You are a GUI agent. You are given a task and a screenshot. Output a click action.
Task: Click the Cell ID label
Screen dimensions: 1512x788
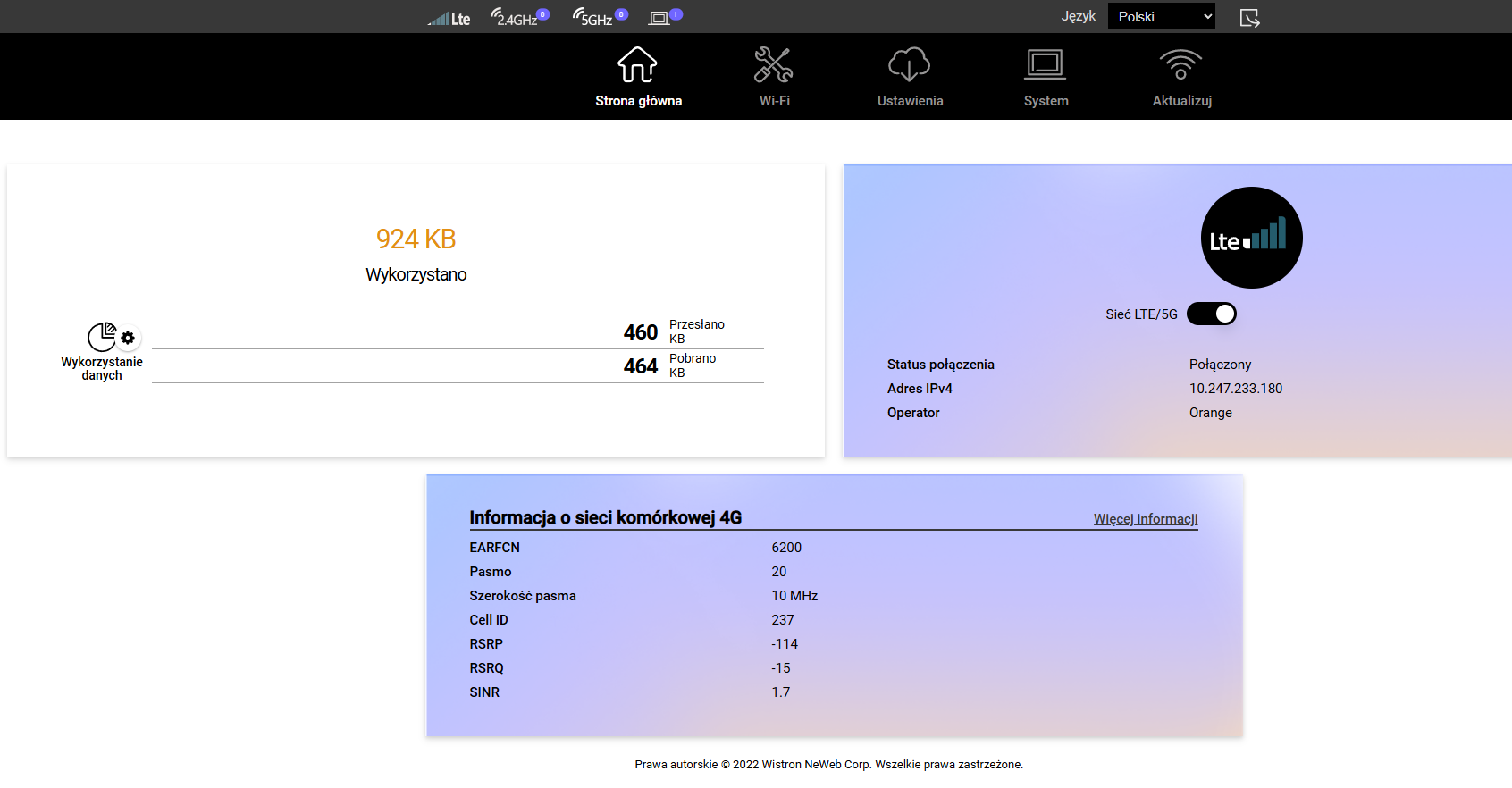(x=489, y=620)
